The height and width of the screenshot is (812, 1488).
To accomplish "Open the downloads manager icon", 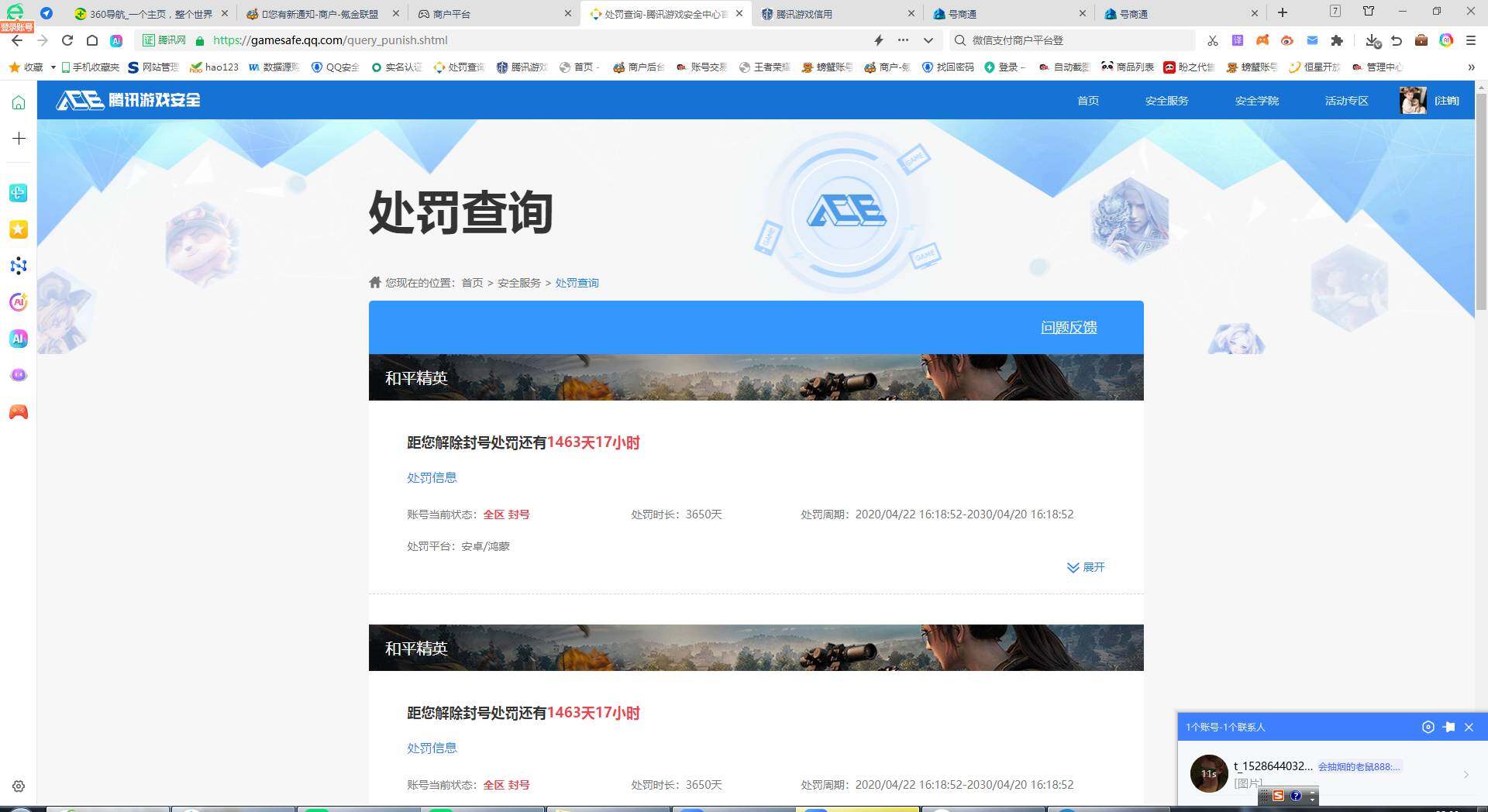I will click(x=1372, y=40).
